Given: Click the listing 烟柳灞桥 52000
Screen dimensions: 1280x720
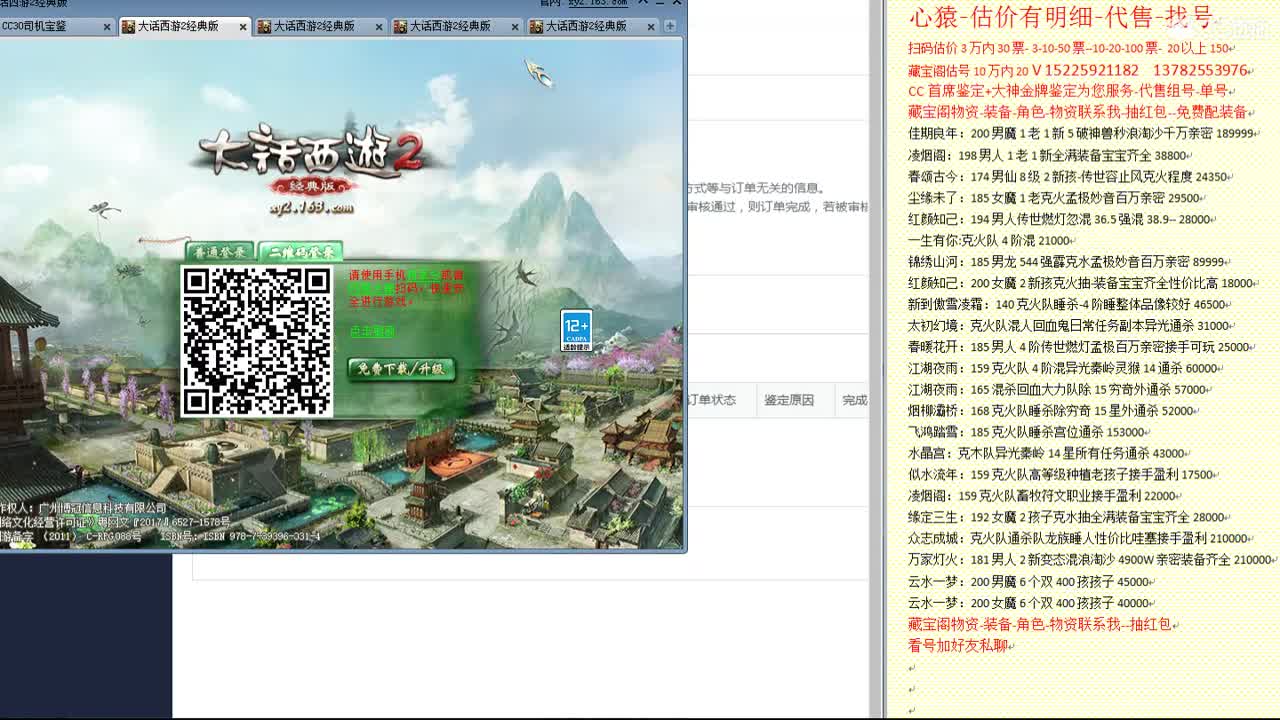Looking at the screenshot, I should (1051, 411).
